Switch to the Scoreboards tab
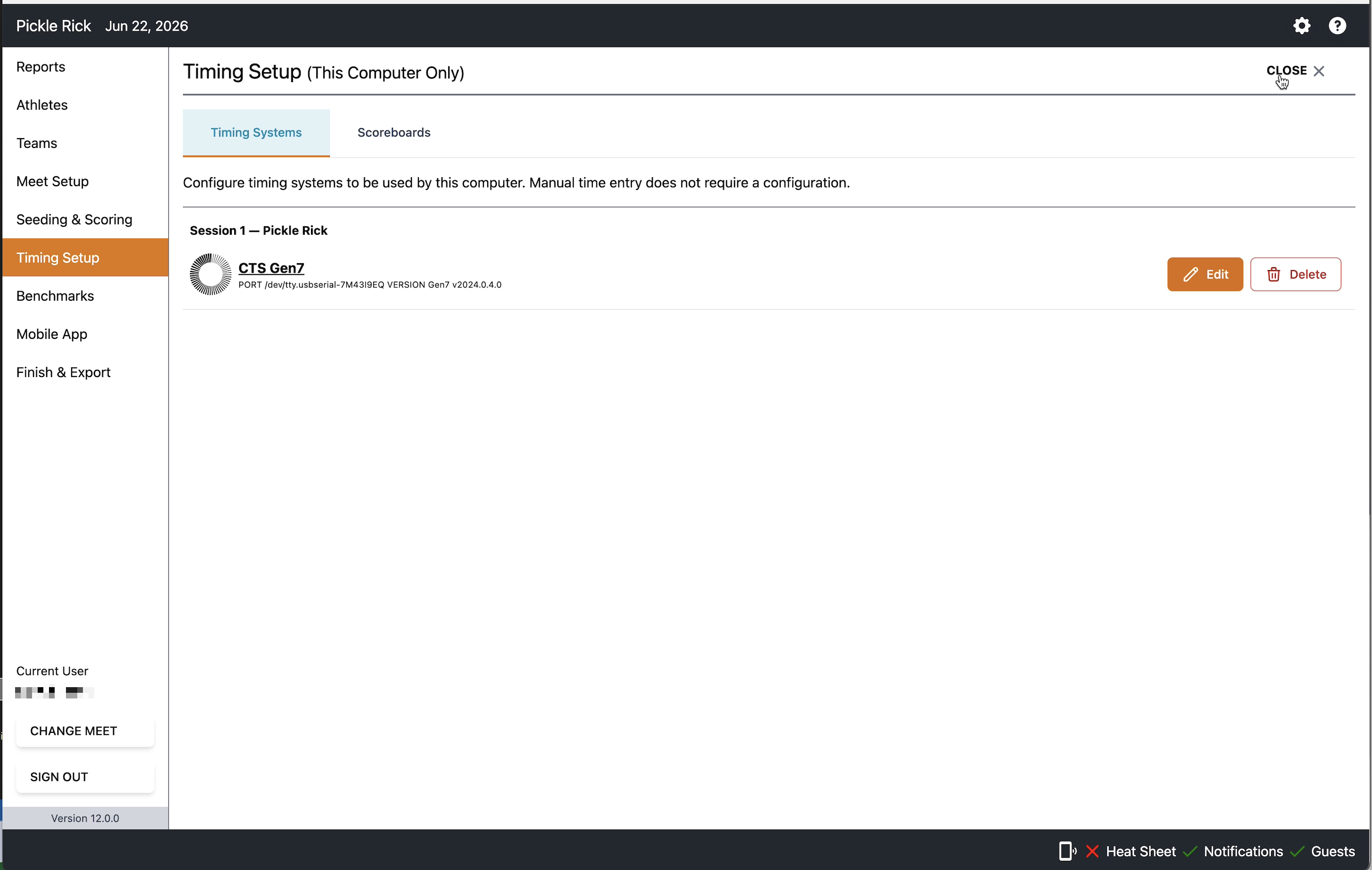This screenshot has width=1372, height=870. [394, 132]
